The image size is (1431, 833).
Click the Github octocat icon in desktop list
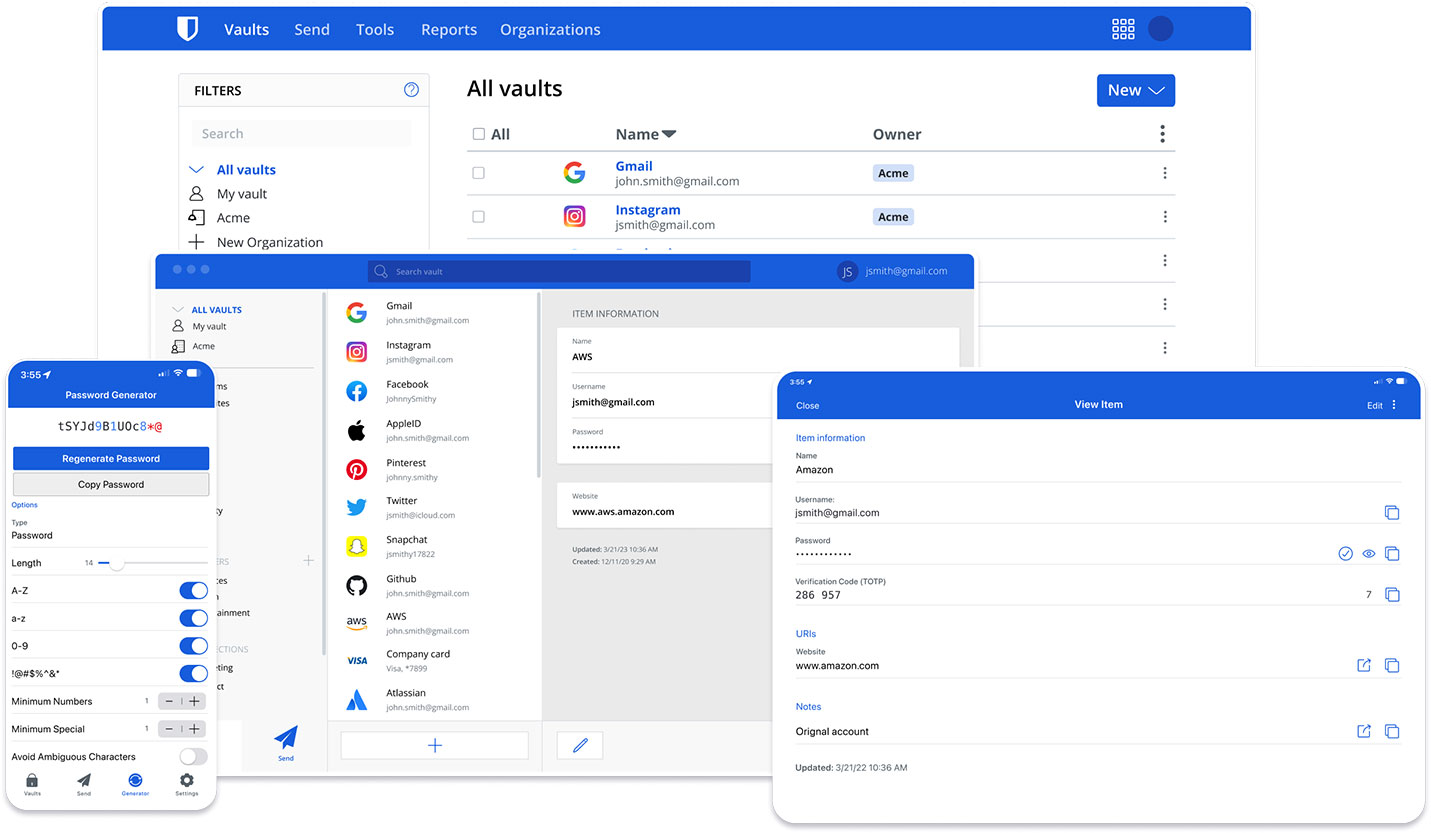[x=356, y=585]
